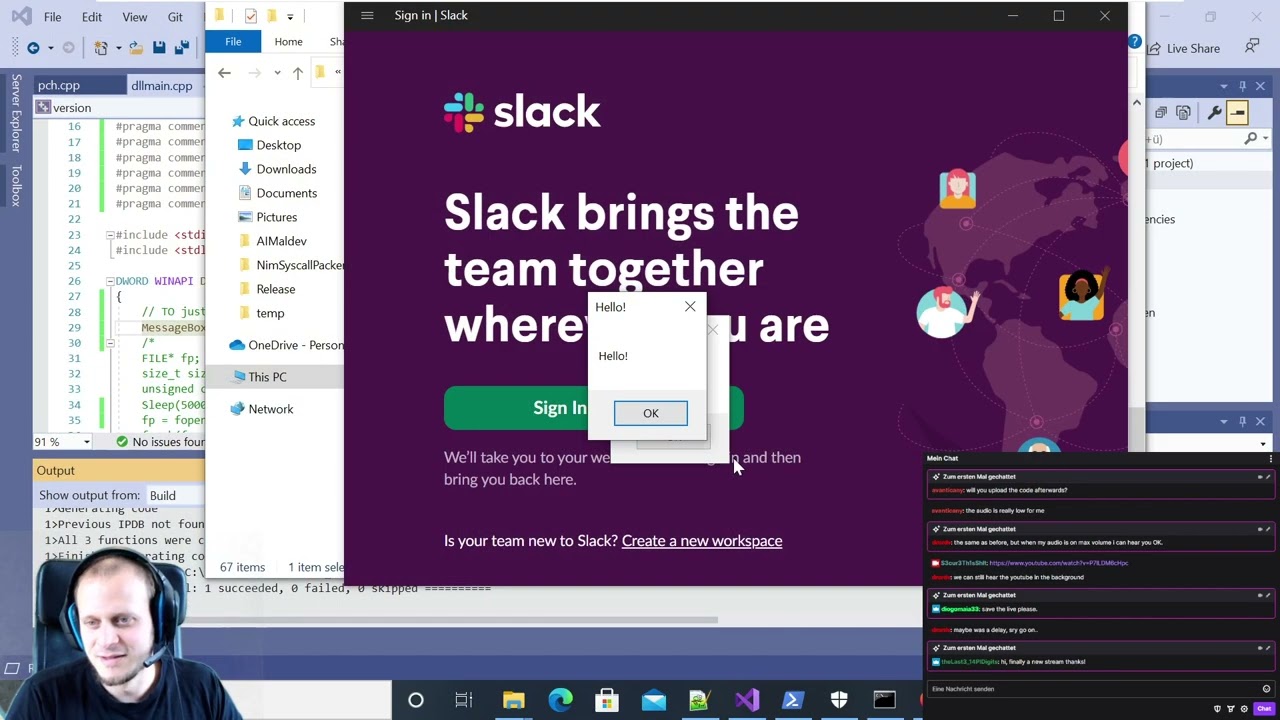Click the Save All icon in Visual Studio toolbar

pos(181,48)
